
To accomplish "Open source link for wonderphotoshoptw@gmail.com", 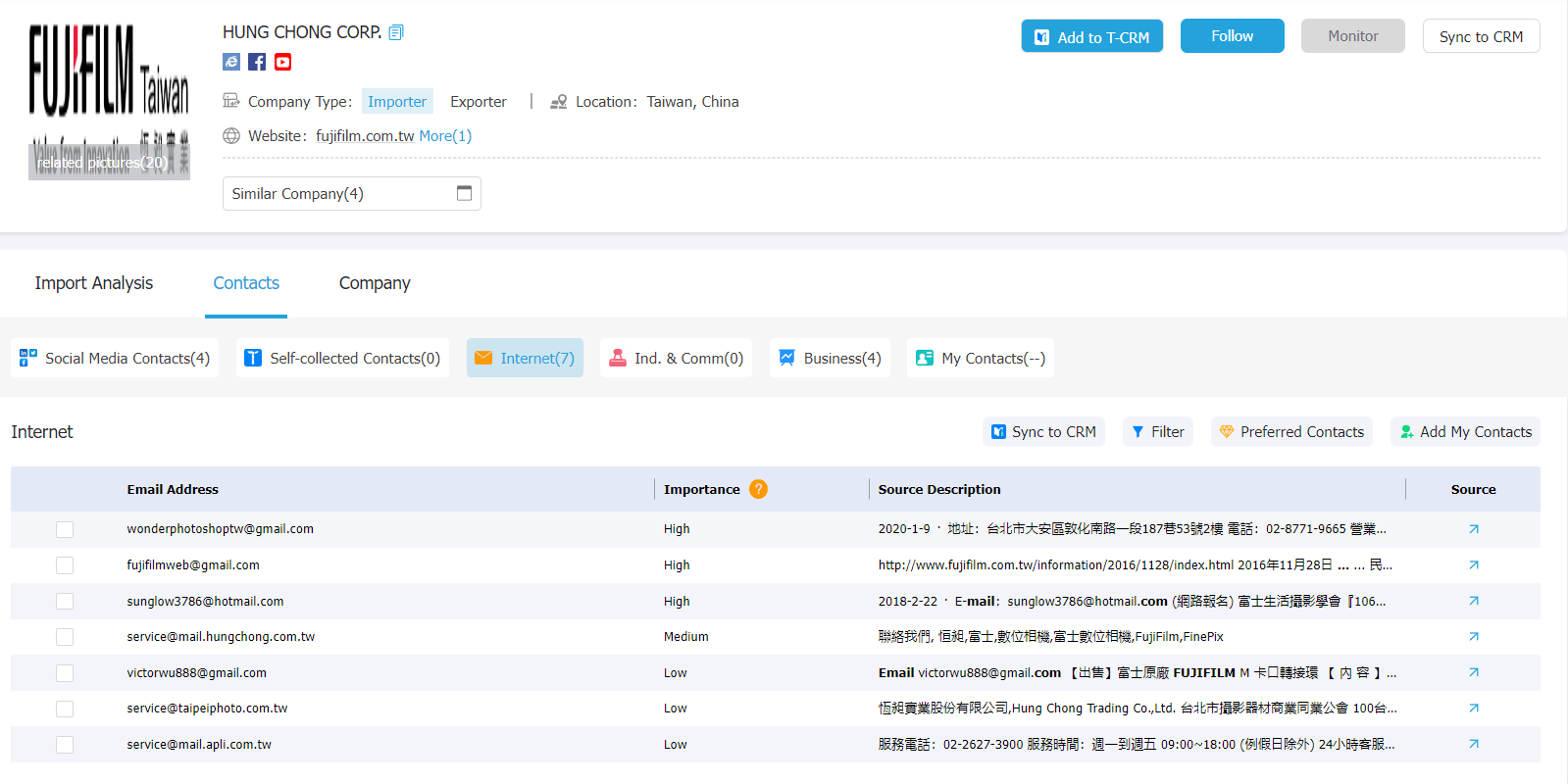I will point(1473,529).
